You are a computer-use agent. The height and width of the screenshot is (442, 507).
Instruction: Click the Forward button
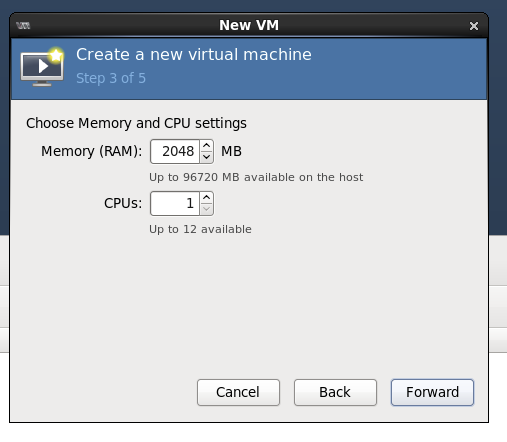[x=432, y=392]
